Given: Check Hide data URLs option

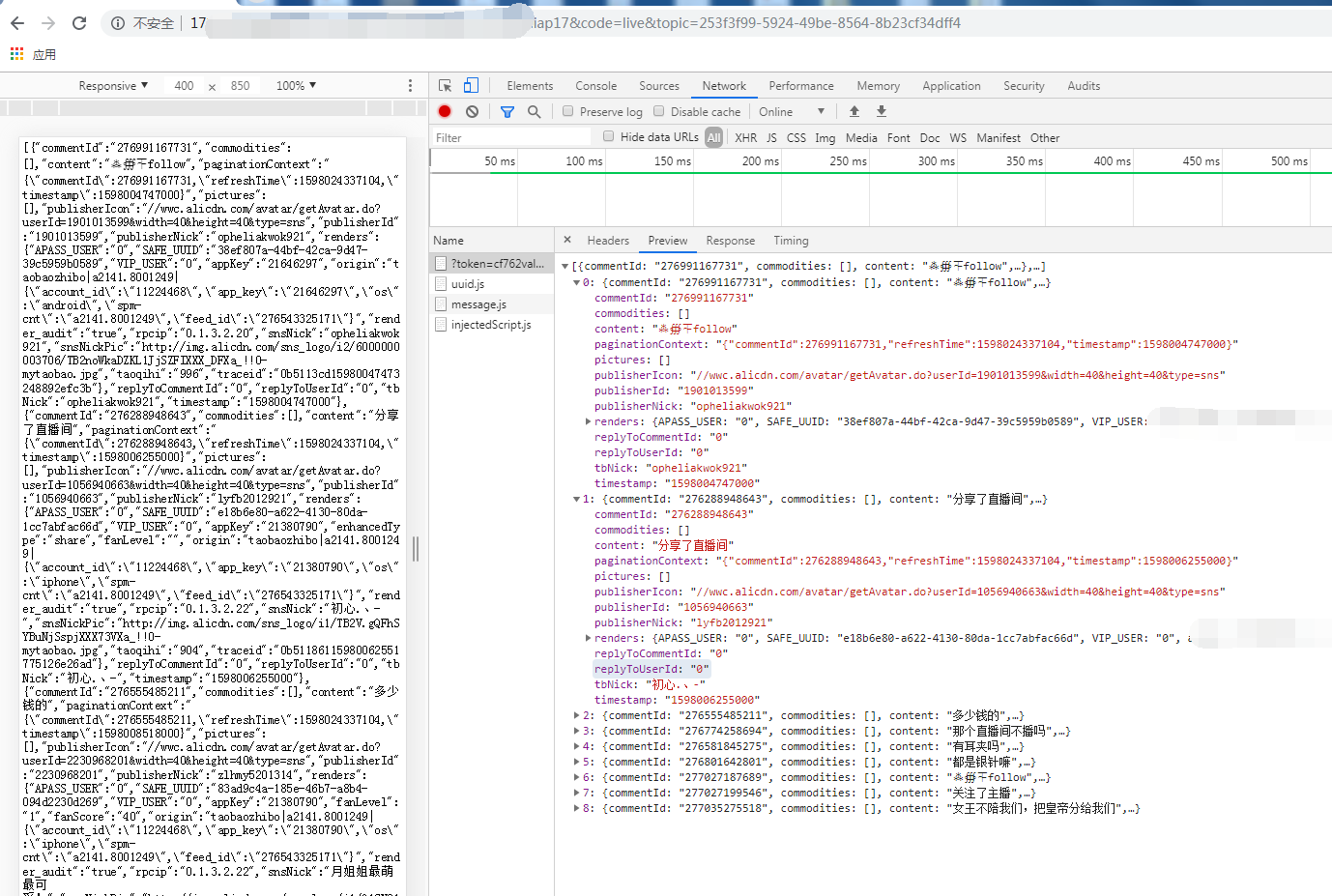Looking at the screenshot, I should (x=609, y=136).
